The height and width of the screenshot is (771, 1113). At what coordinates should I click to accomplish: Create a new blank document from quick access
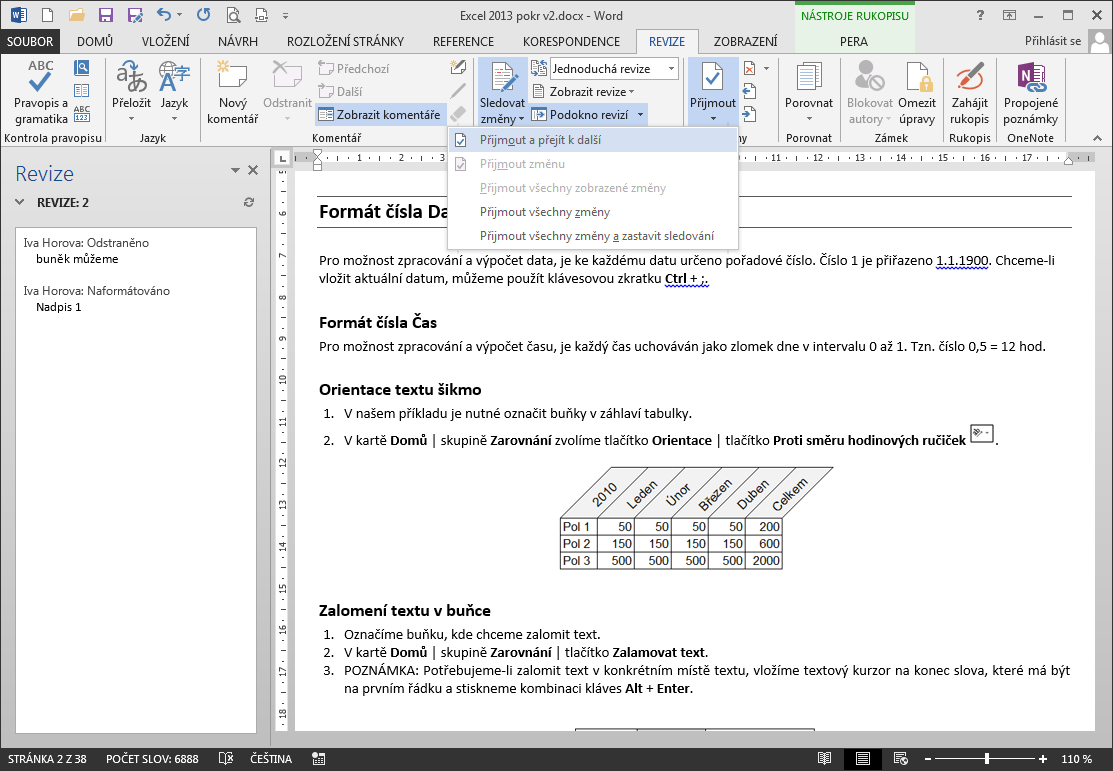click(48, 15)
